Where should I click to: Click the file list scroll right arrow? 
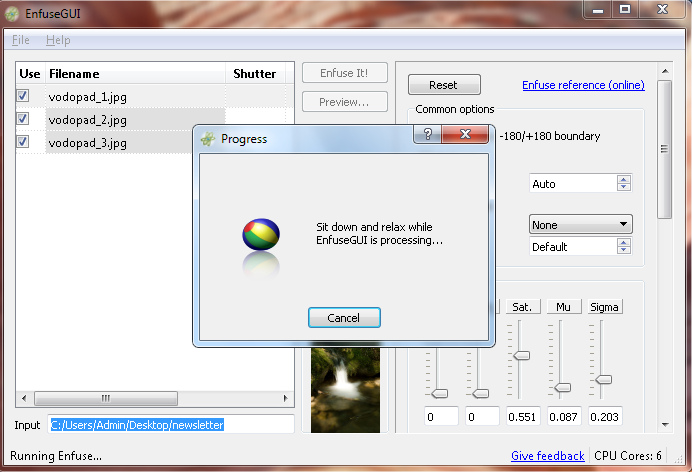286,398
